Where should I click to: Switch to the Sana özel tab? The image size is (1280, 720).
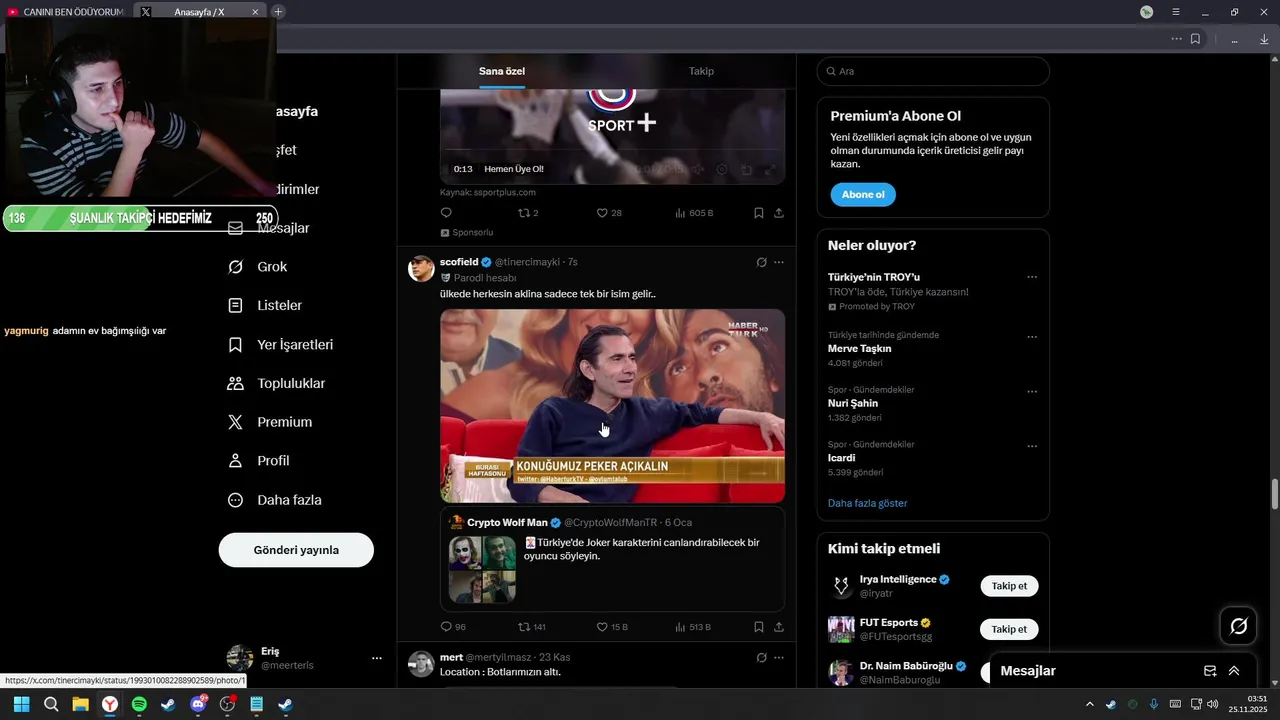502,71
